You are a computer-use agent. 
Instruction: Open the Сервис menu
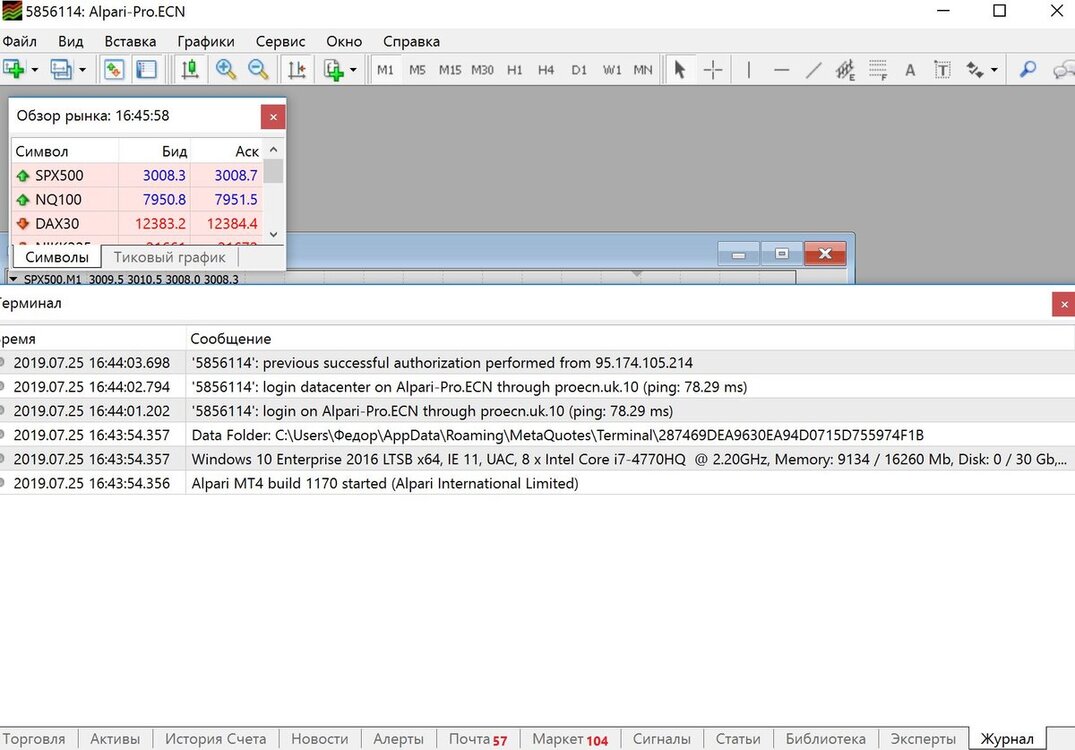280,41
